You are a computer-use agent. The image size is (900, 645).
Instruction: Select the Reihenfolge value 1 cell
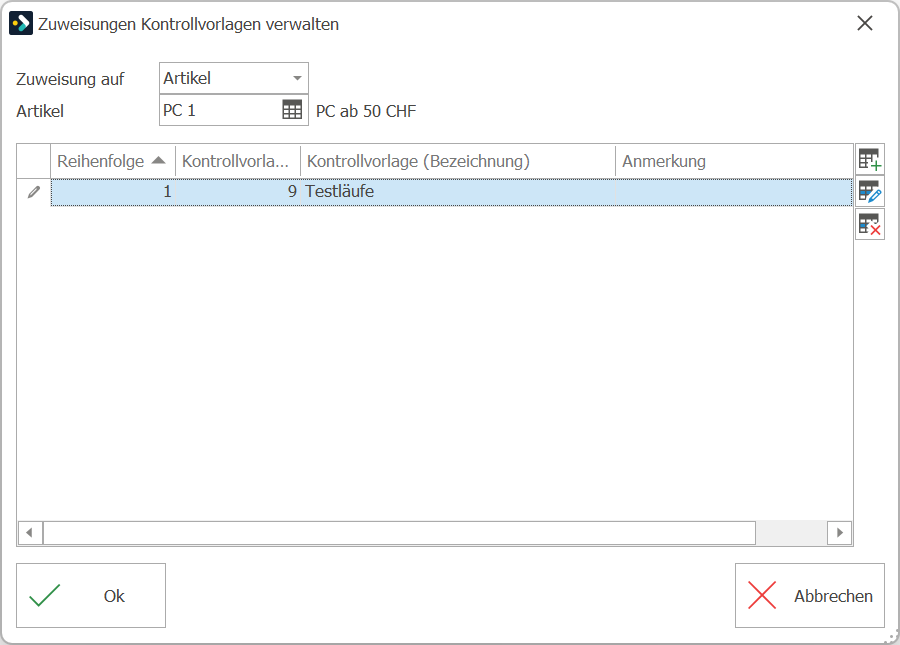pos(113,192)
